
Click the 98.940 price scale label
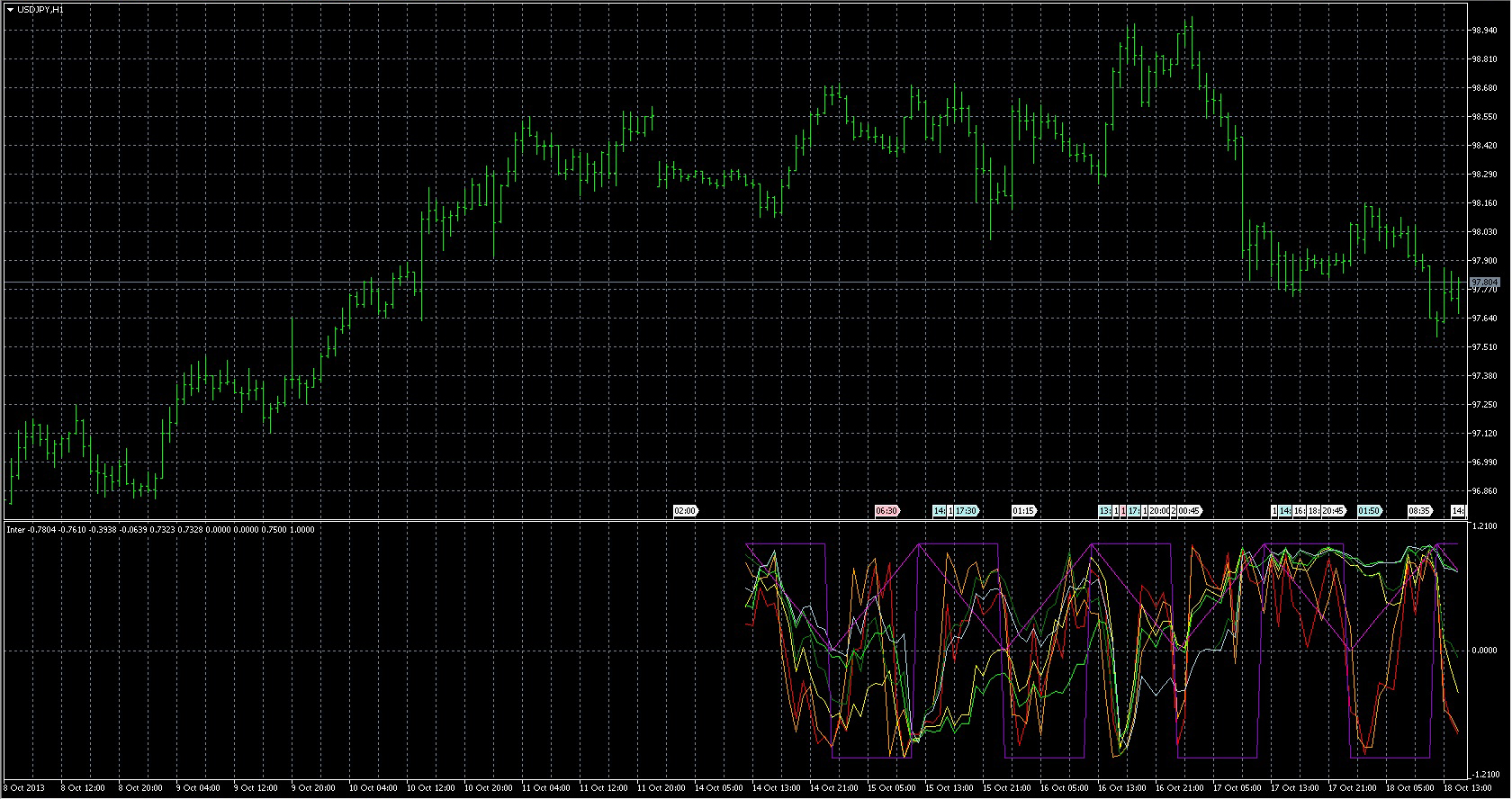coord(1483,31)
